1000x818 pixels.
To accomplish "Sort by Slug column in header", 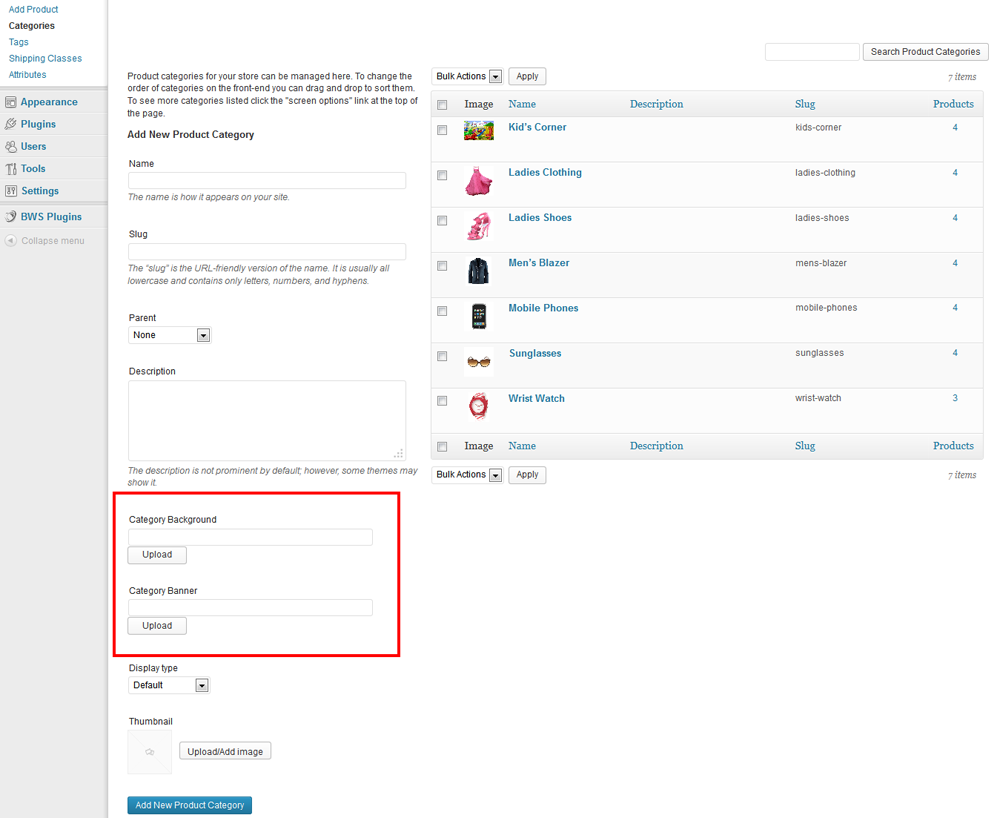I will point(805,104).
